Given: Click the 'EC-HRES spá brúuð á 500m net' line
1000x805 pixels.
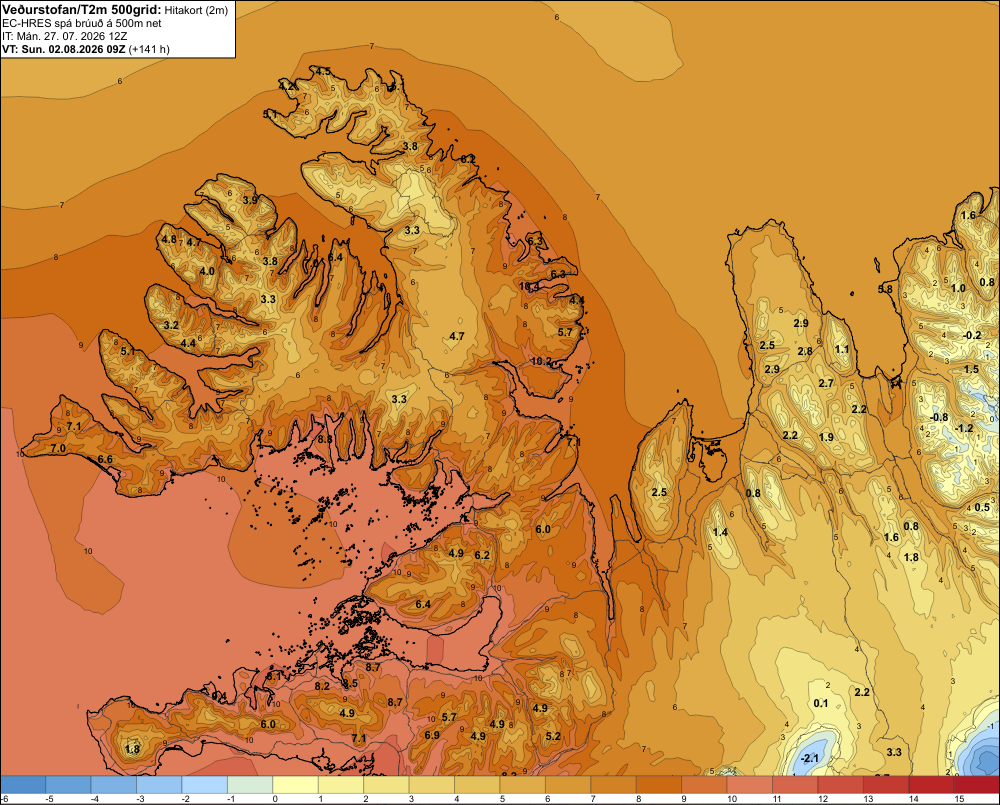Looking at the screenshot, I should (x=82, y=24).
